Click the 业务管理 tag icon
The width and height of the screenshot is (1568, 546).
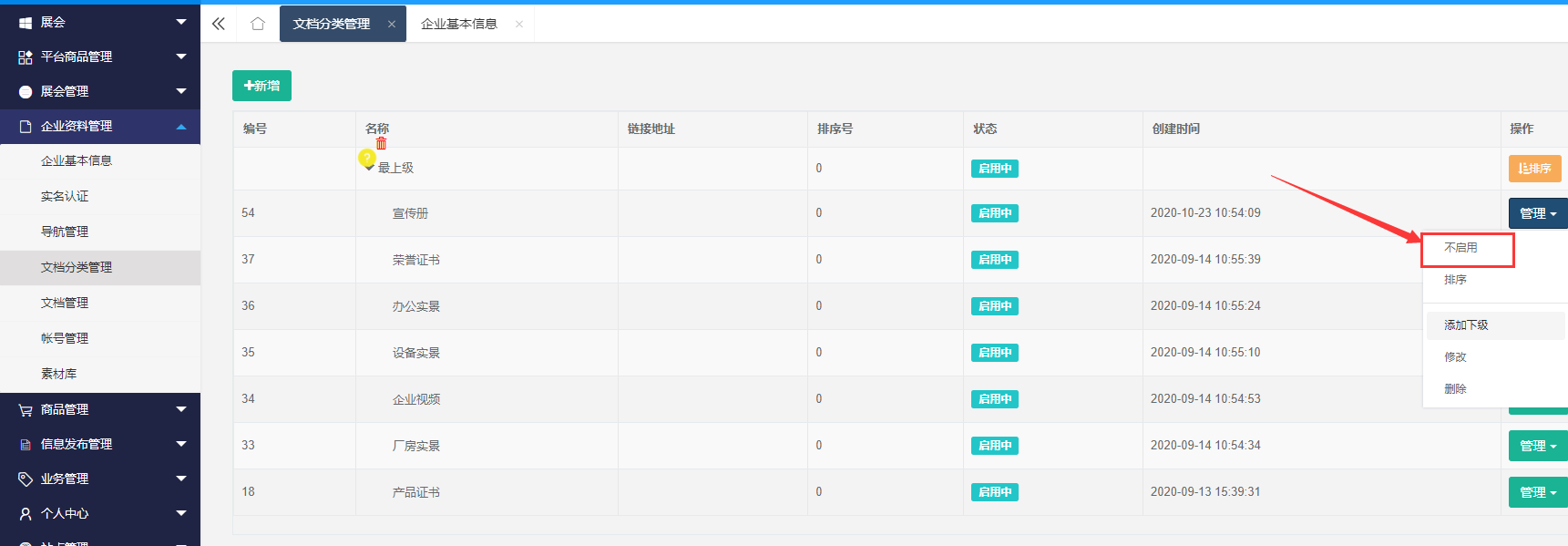[26, 479]
